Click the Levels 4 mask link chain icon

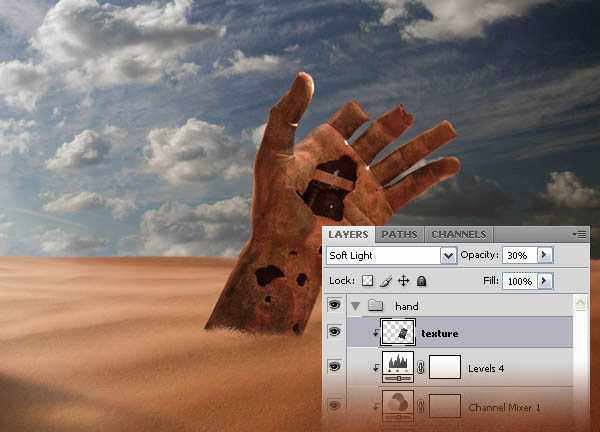(x=421, y=368)
